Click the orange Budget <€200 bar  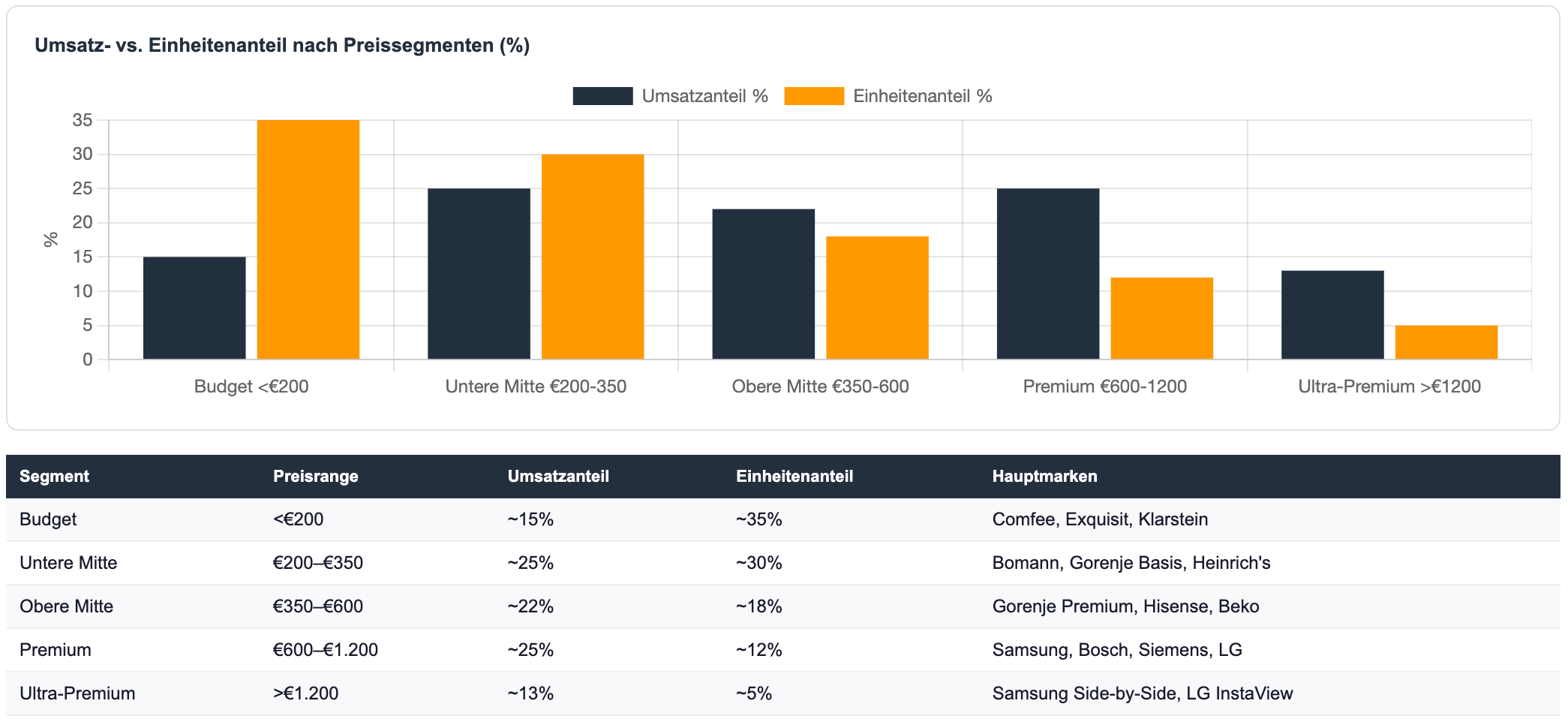point(308,239)
